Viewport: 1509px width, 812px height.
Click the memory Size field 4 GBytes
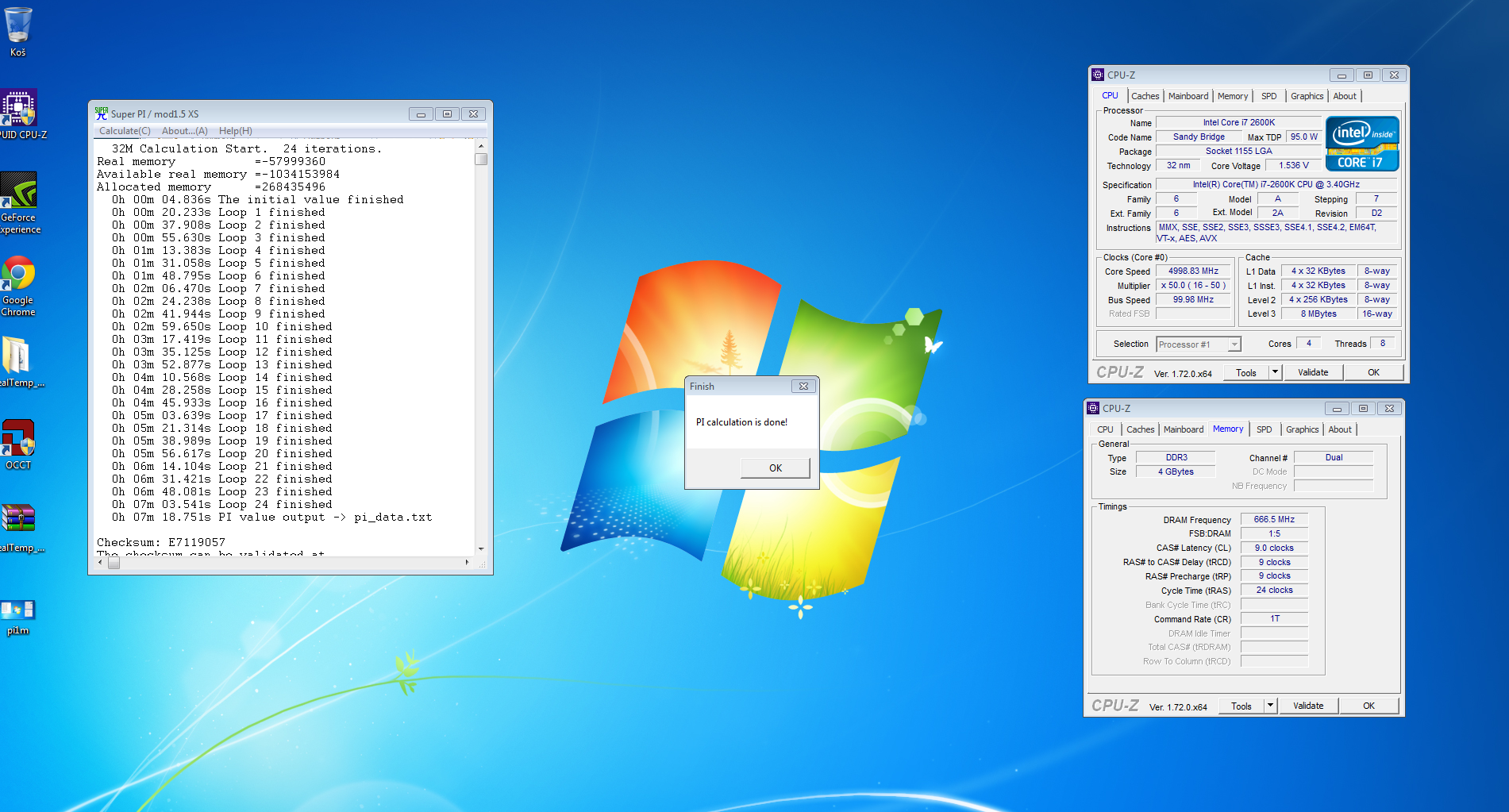1176,472
